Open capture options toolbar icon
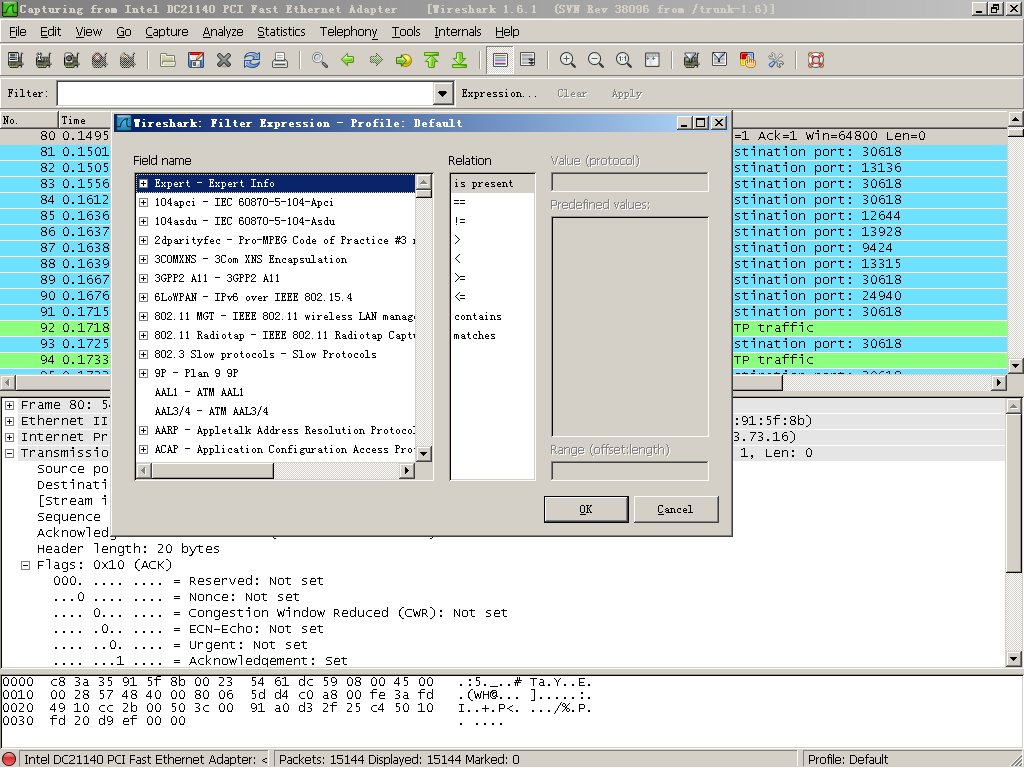Image resolution: width=1024 pixels, height=768 pixels. [x=44, y=60]
